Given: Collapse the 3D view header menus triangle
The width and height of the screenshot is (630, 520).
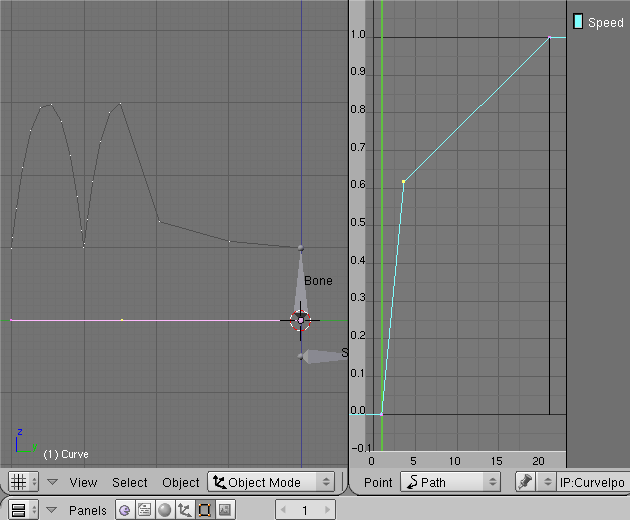Looking at the screenshot, I should [x=52, y=482].
